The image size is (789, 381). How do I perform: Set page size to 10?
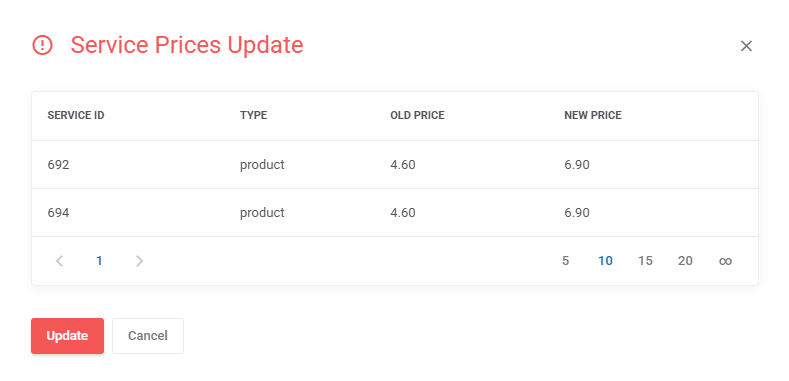pyautogui.click(x=605, y=261)
